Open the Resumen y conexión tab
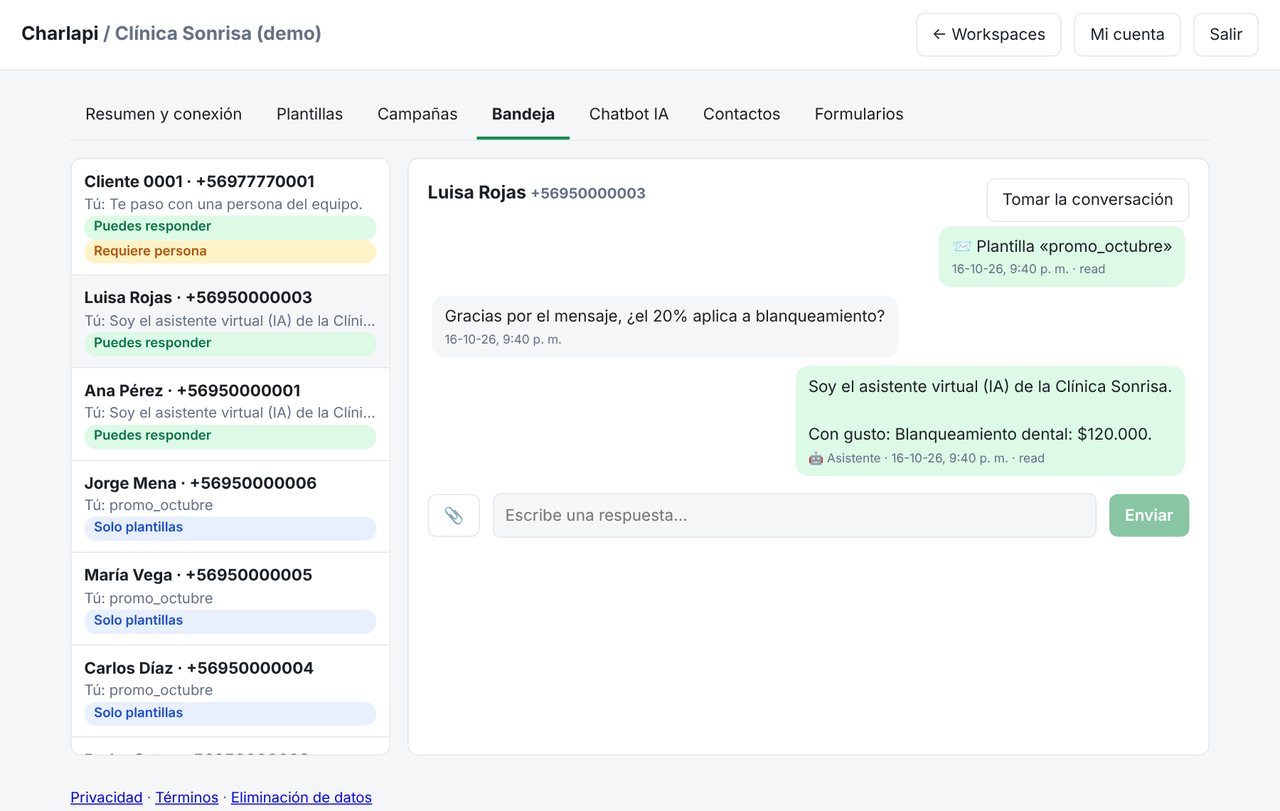The width and height of the screenshot is (1280, 811). tap(164, 114)
